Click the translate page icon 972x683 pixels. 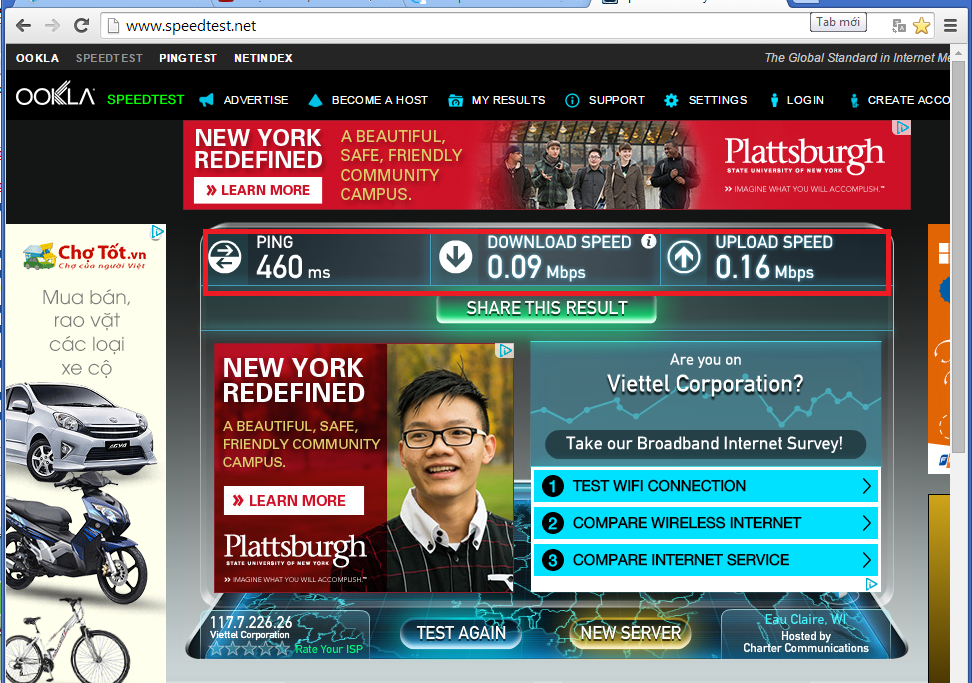898,25
